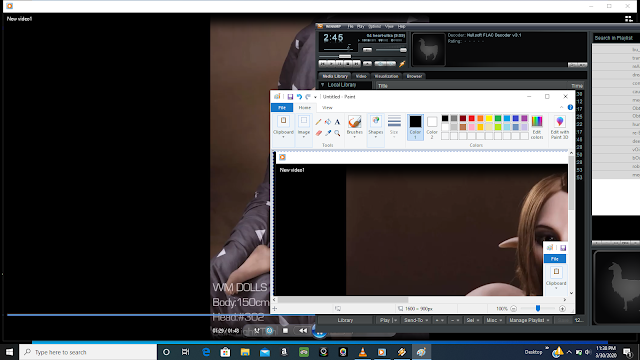Click the Winamp Library button
The width and height of the screenshot is (640, 360).
point(345,320)
